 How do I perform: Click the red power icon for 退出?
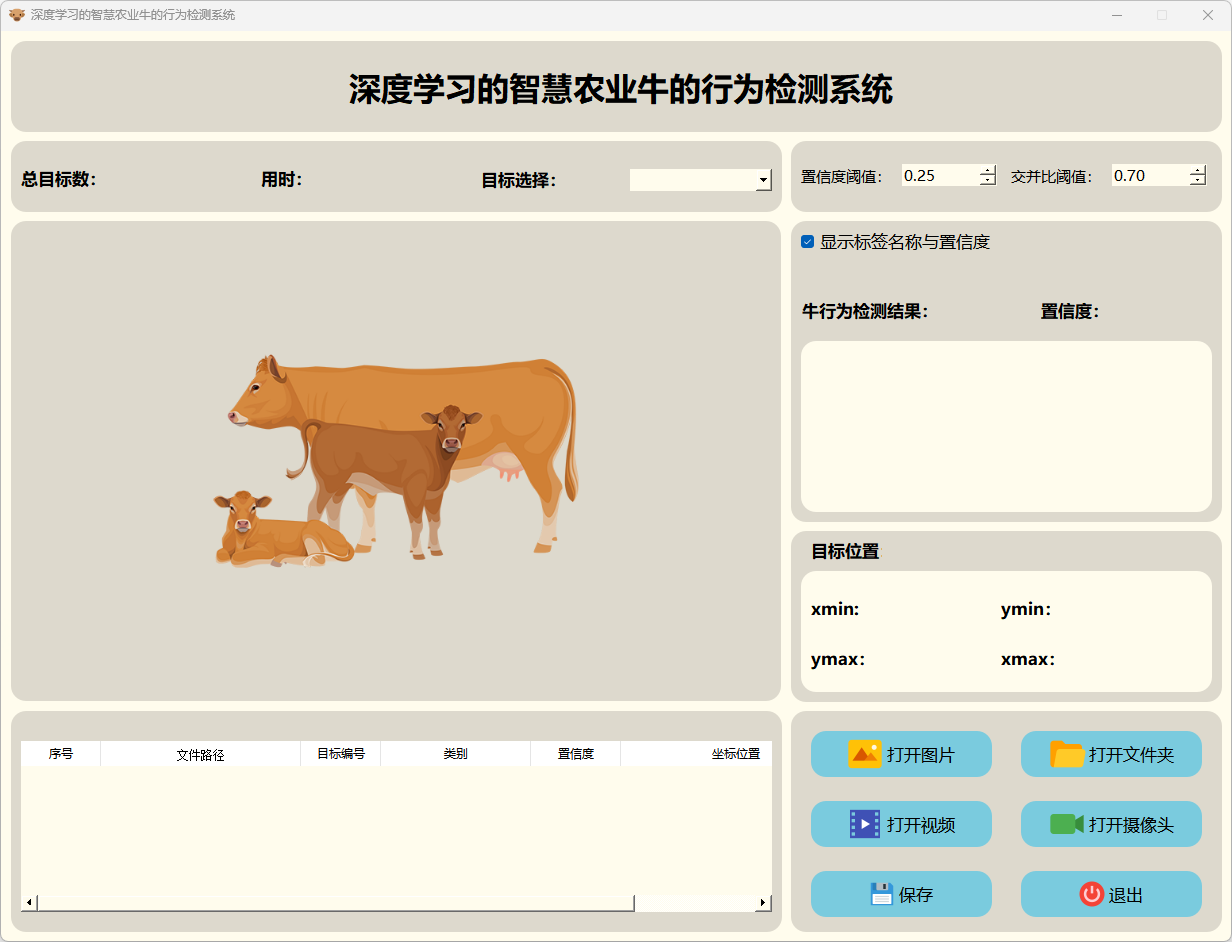click(1092, 894)
